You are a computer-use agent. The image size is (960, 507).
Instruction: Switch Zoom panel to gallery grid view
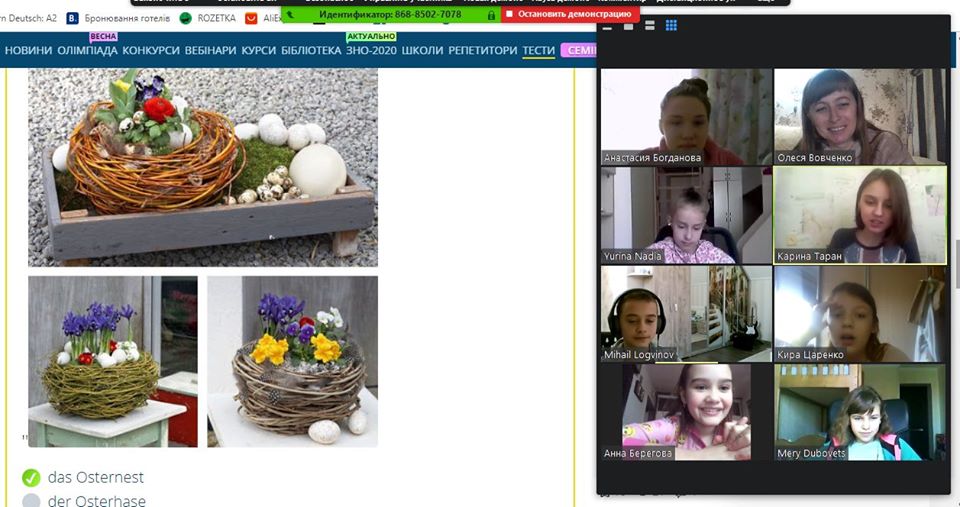pyautogui.click(x=671, y=25)
